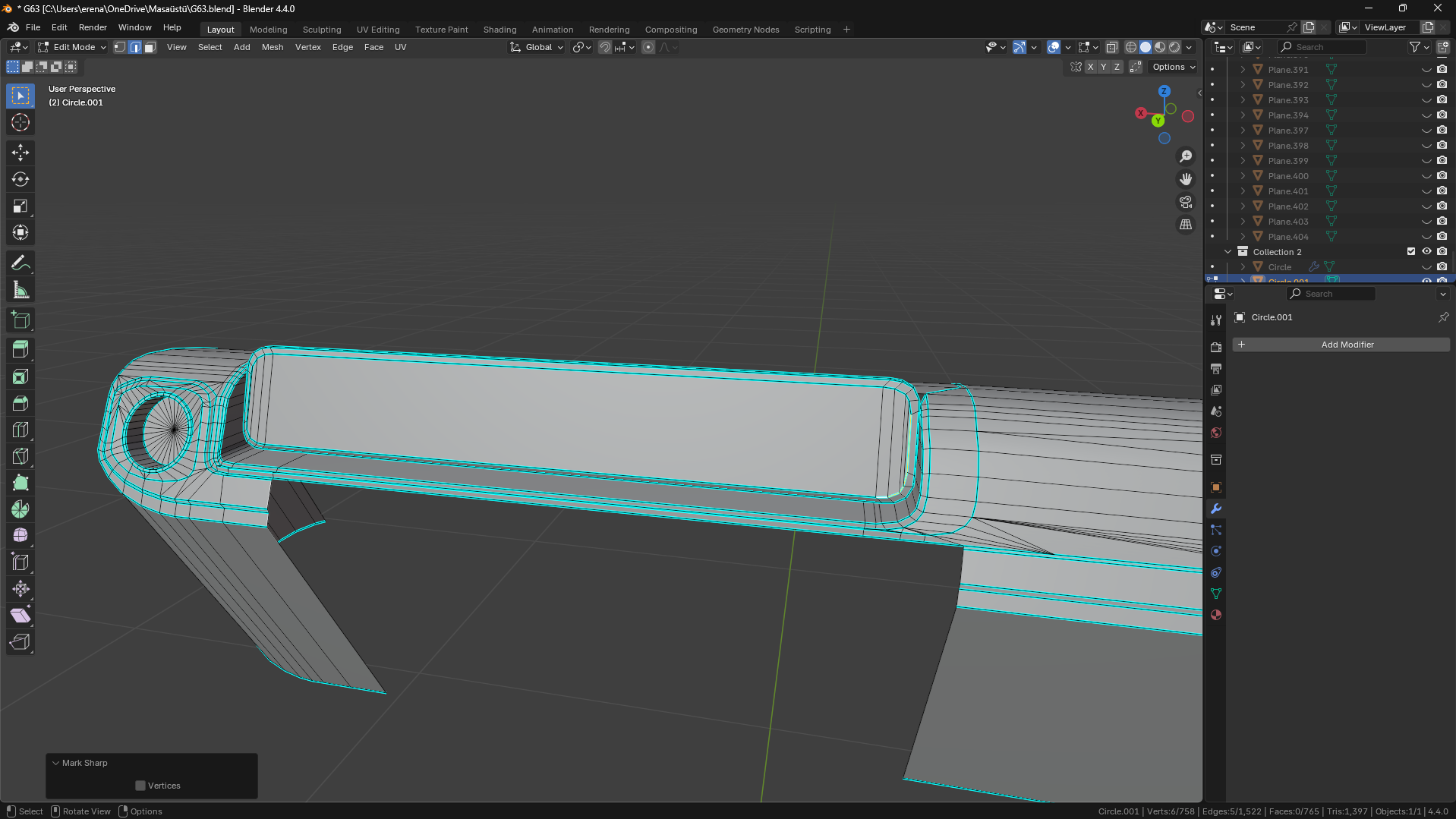Open viewport shading options dropdown

click(x=1190, y=47)
